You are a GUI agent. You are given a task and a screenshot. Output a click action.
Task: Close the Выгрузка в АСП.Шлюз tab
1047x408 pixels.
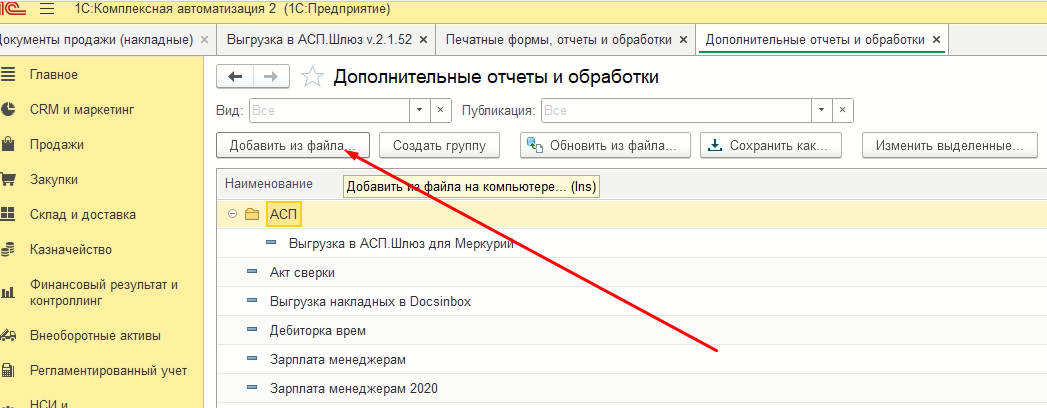coord(423,39)
